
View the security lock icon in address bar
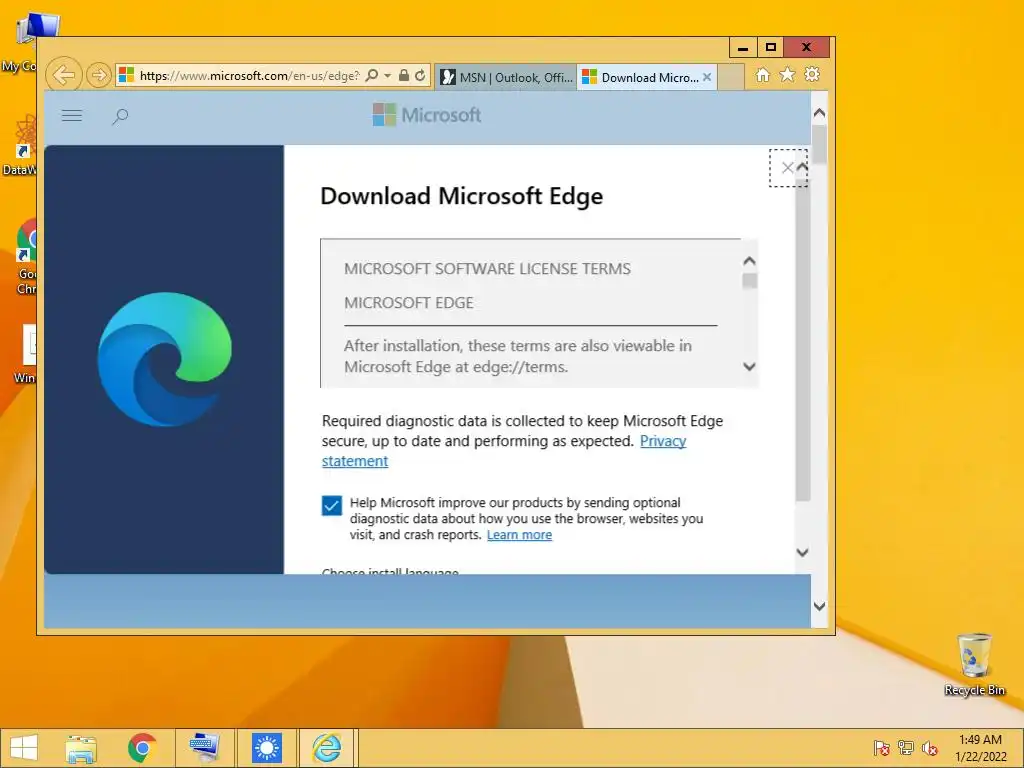point(404,76)
